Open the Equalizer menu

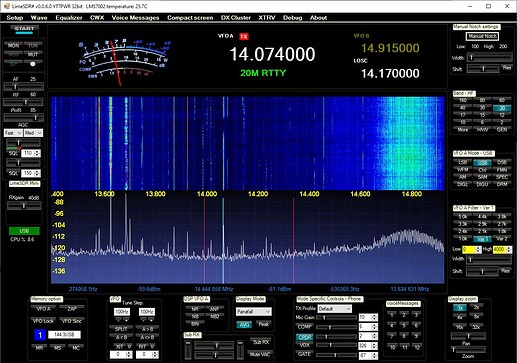point(69,18)
